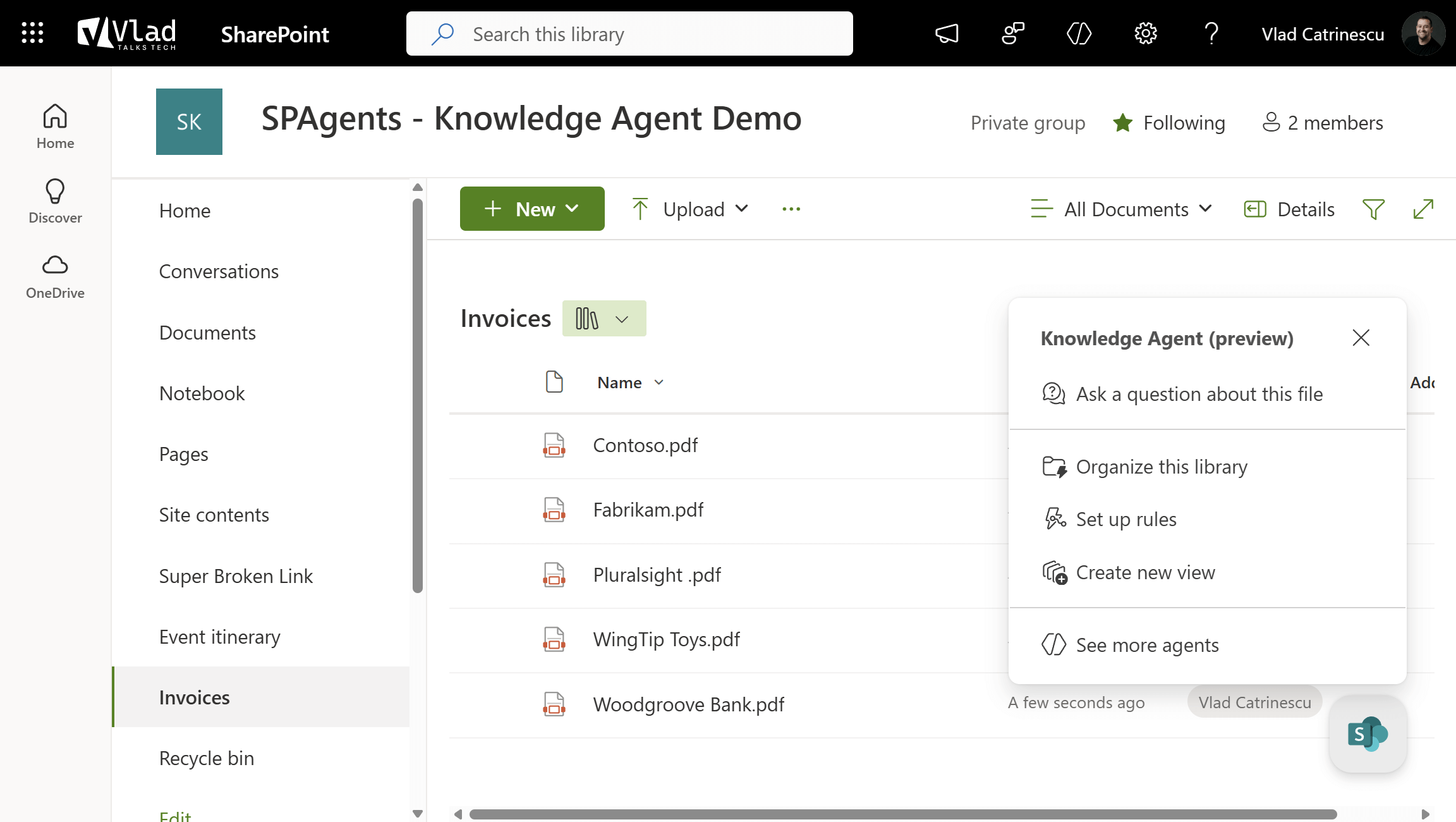This screenshot has height=822, width=1456.
Task: Expand content with the diagonal arrows icon
Action: pos(1423,209)
